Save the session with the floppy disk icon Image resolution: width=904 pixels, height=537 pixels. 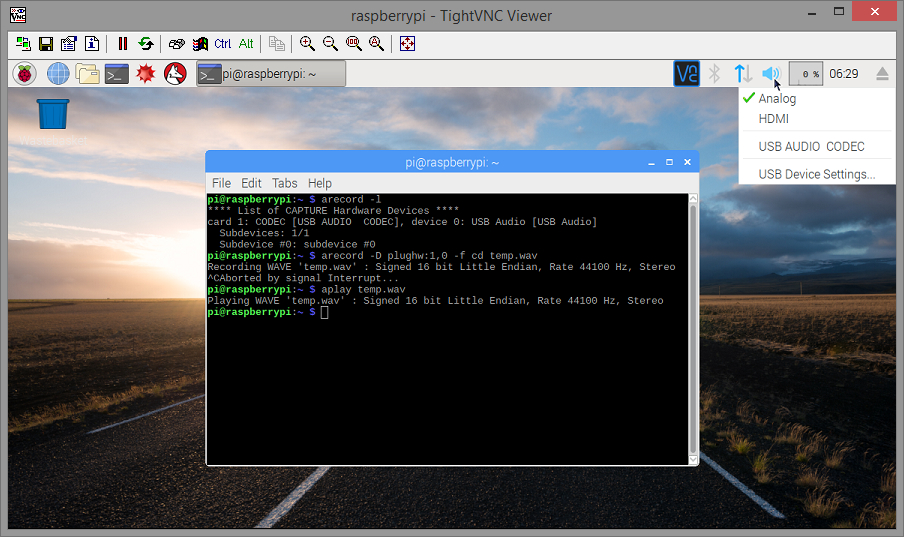coord(46,44)
